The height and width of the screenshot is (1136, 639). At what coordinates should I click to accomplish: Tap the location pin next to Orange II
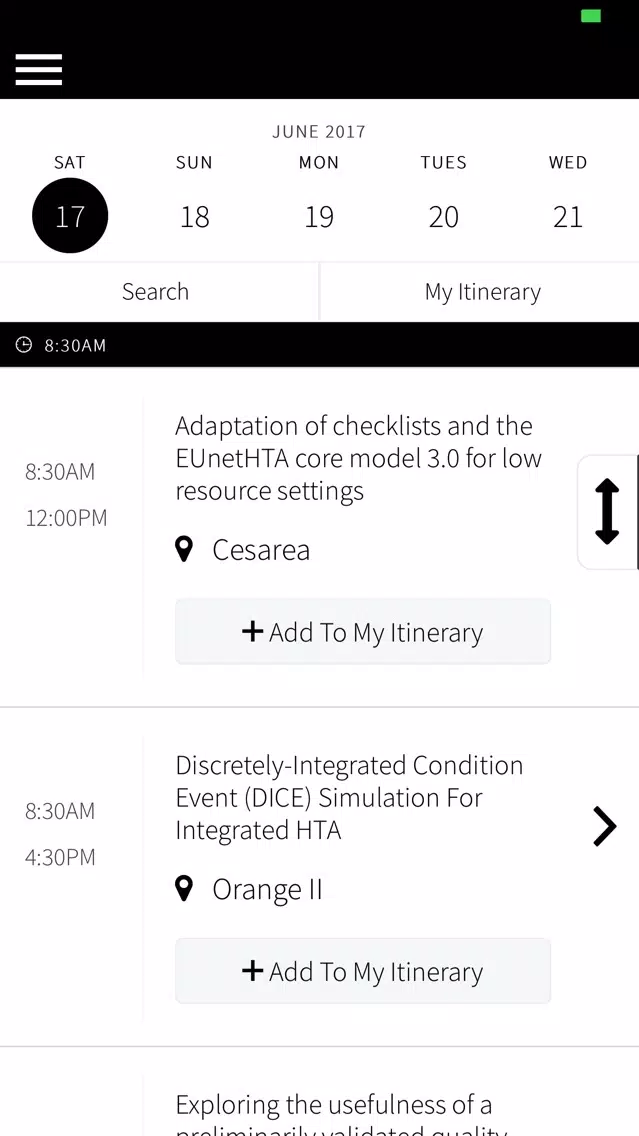point(184,888)
